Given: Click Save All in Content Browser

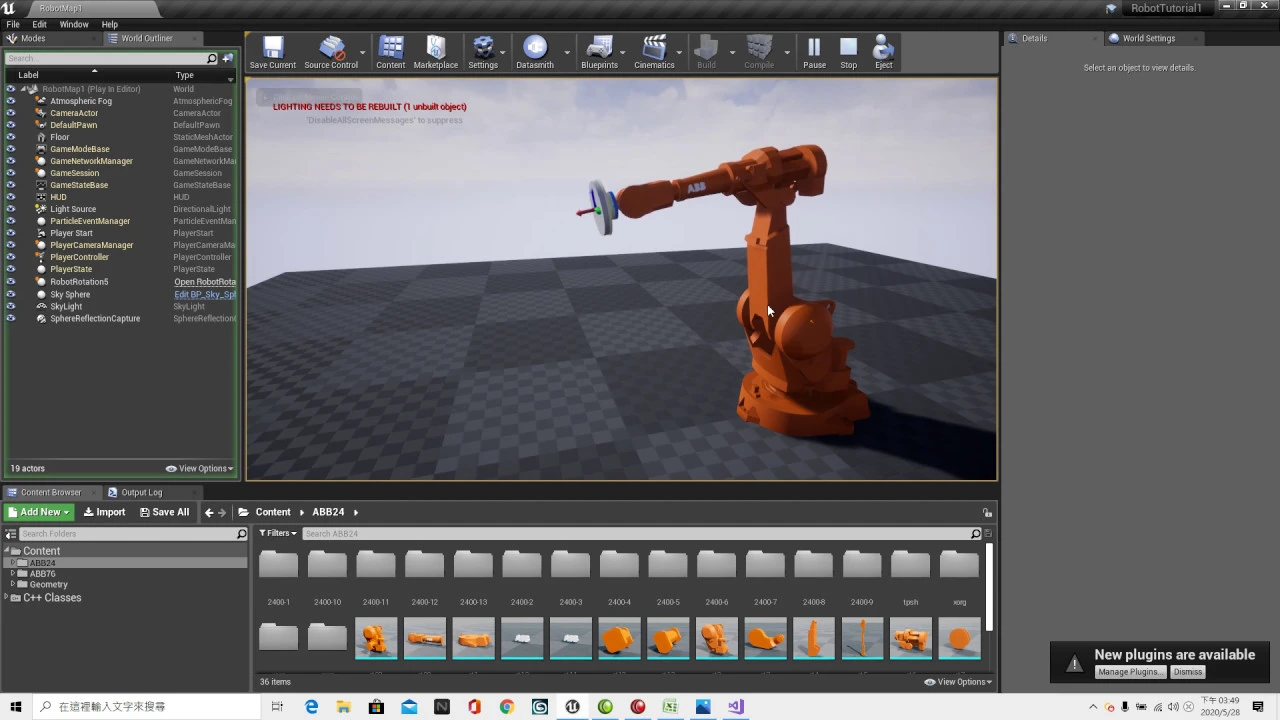Looking at the screenshot, I should 164,512.
